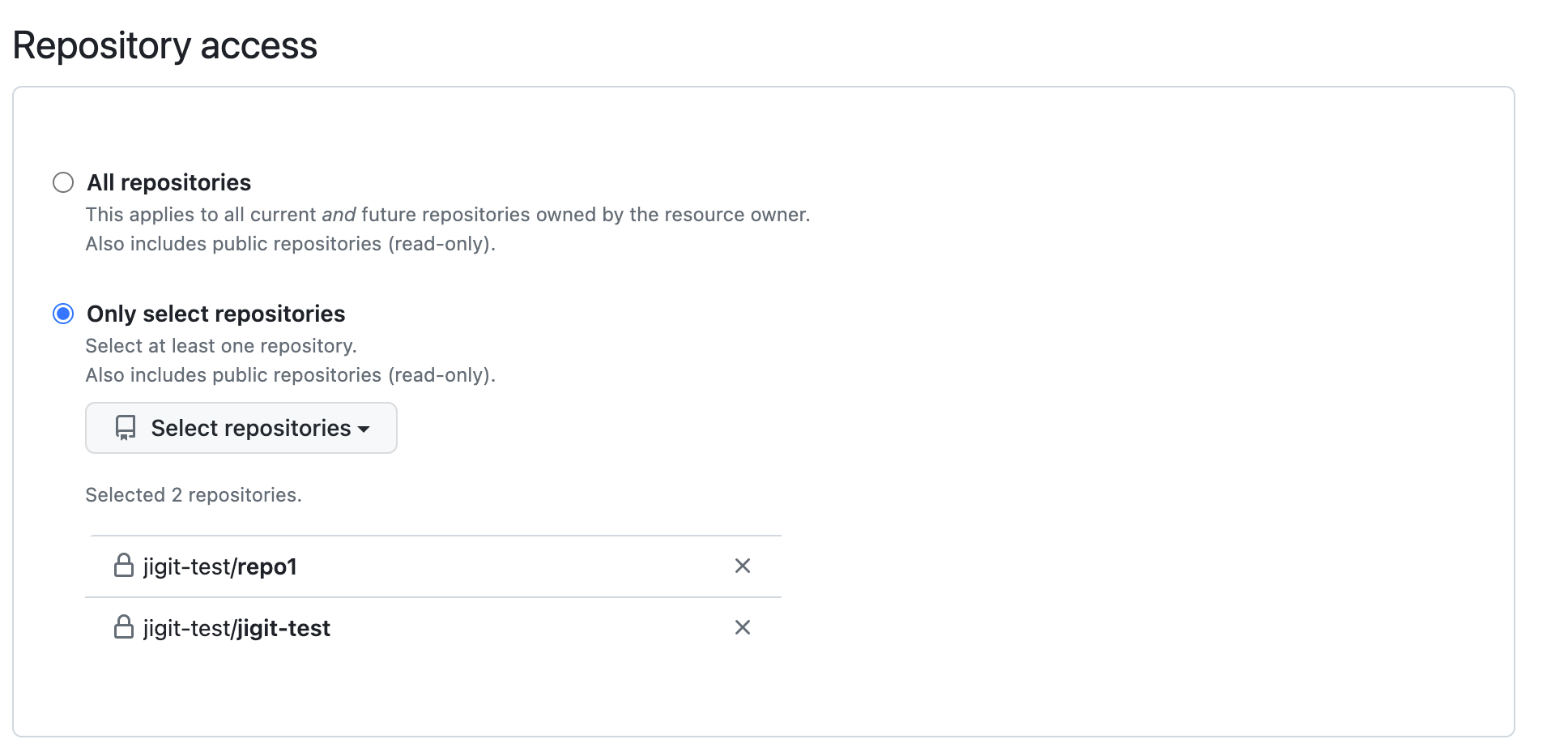
Task: Click the "All repositories" option label
Action: pyautogui.click(x=168, y=182)
